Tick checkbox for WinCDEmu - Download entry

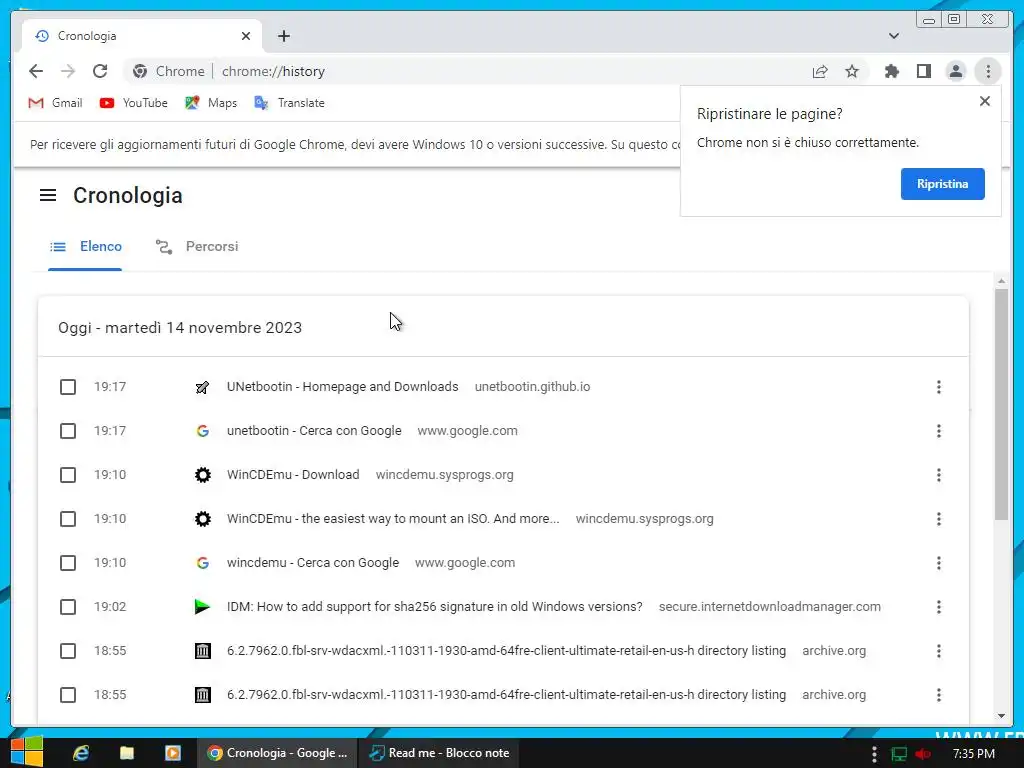pos(68,475)
